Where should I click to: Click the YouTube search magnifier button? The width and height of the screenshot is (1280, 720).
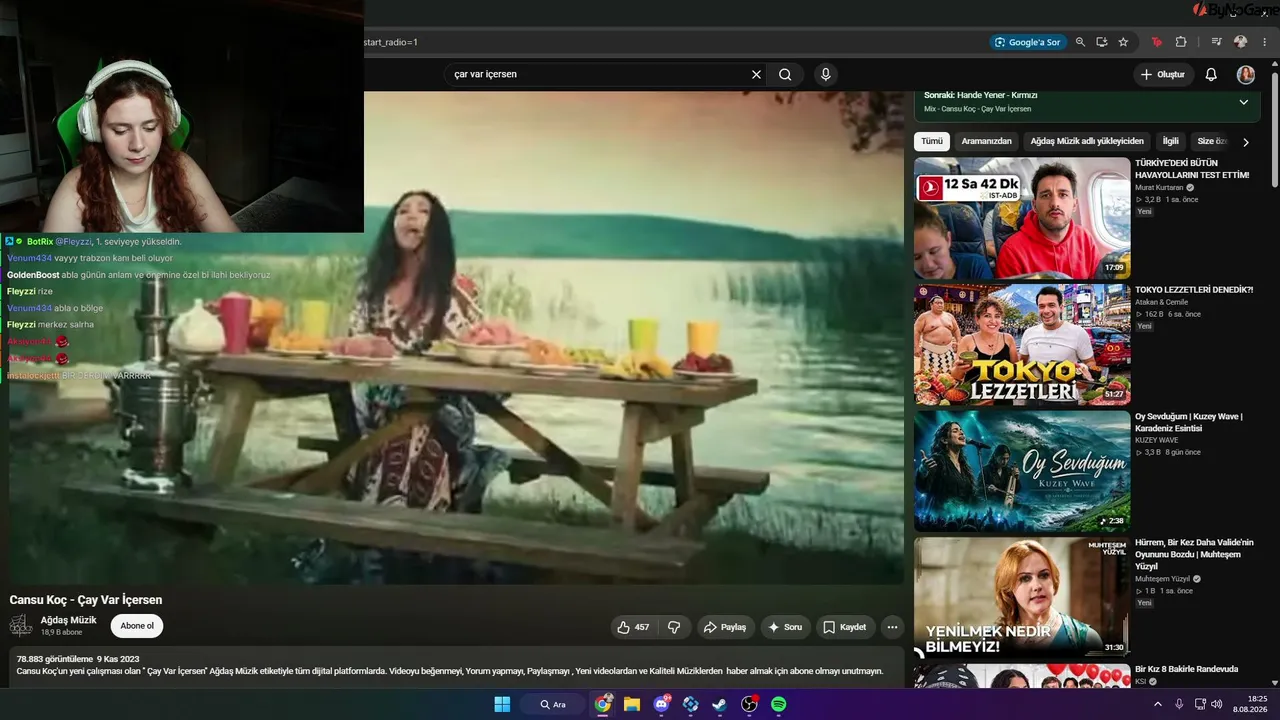pos(785,74)
